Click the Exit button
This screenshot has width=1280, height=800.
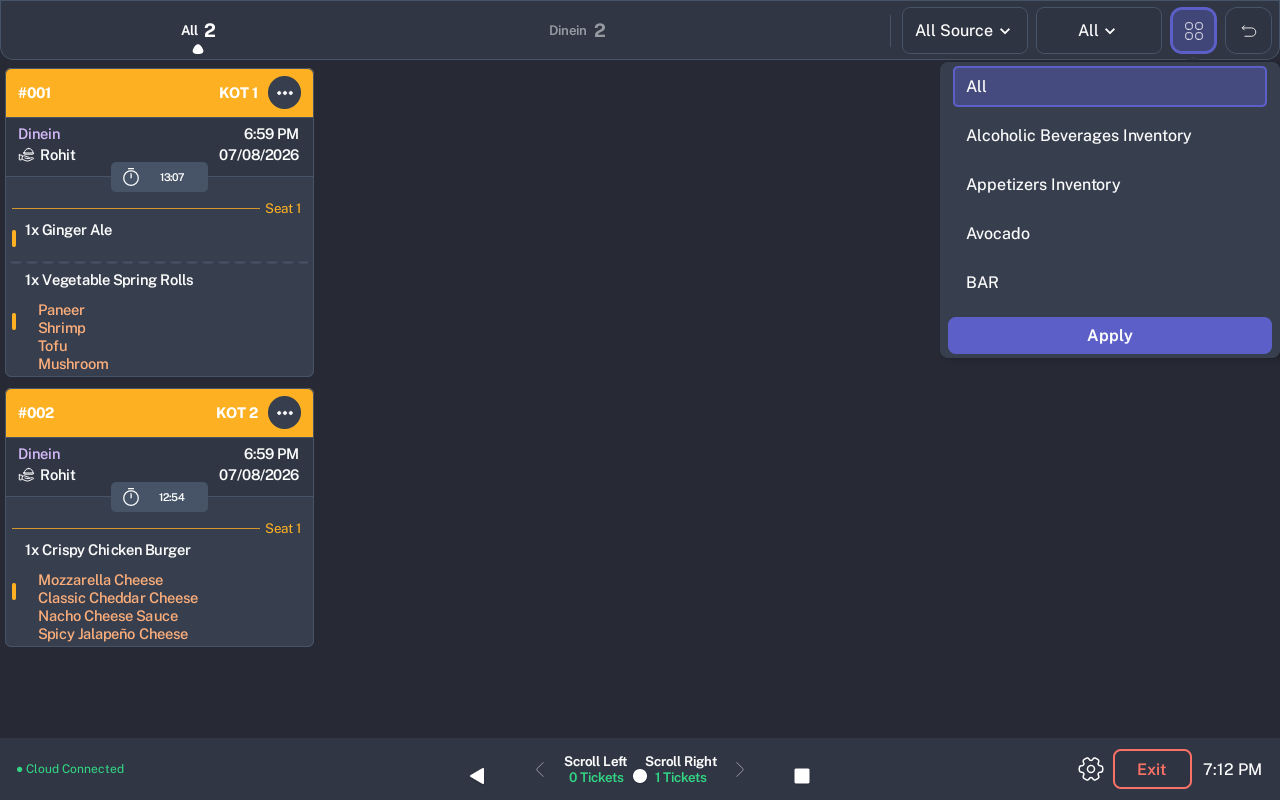point(1152,769)
